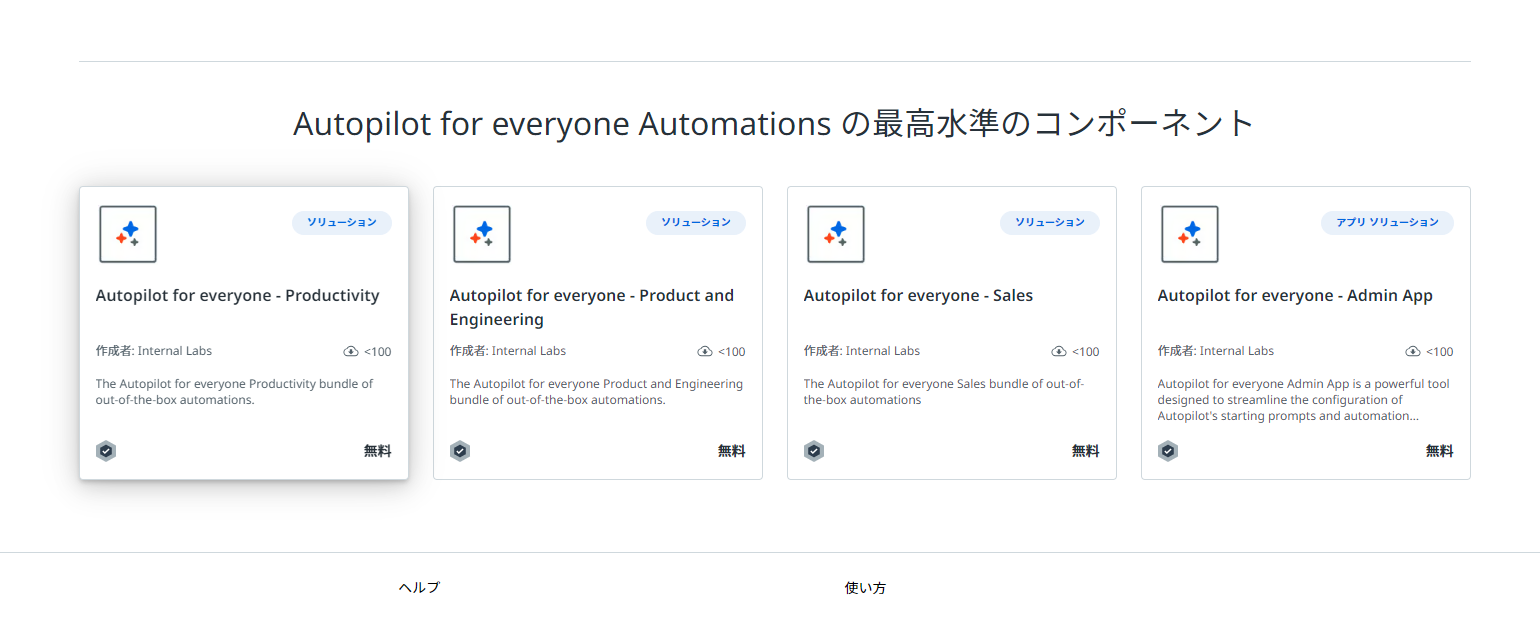The width and height of the screenshot is (1540, 618).
Task: Click the Autopilot logo on the Productivity card
Action: [x=127, y=233]
